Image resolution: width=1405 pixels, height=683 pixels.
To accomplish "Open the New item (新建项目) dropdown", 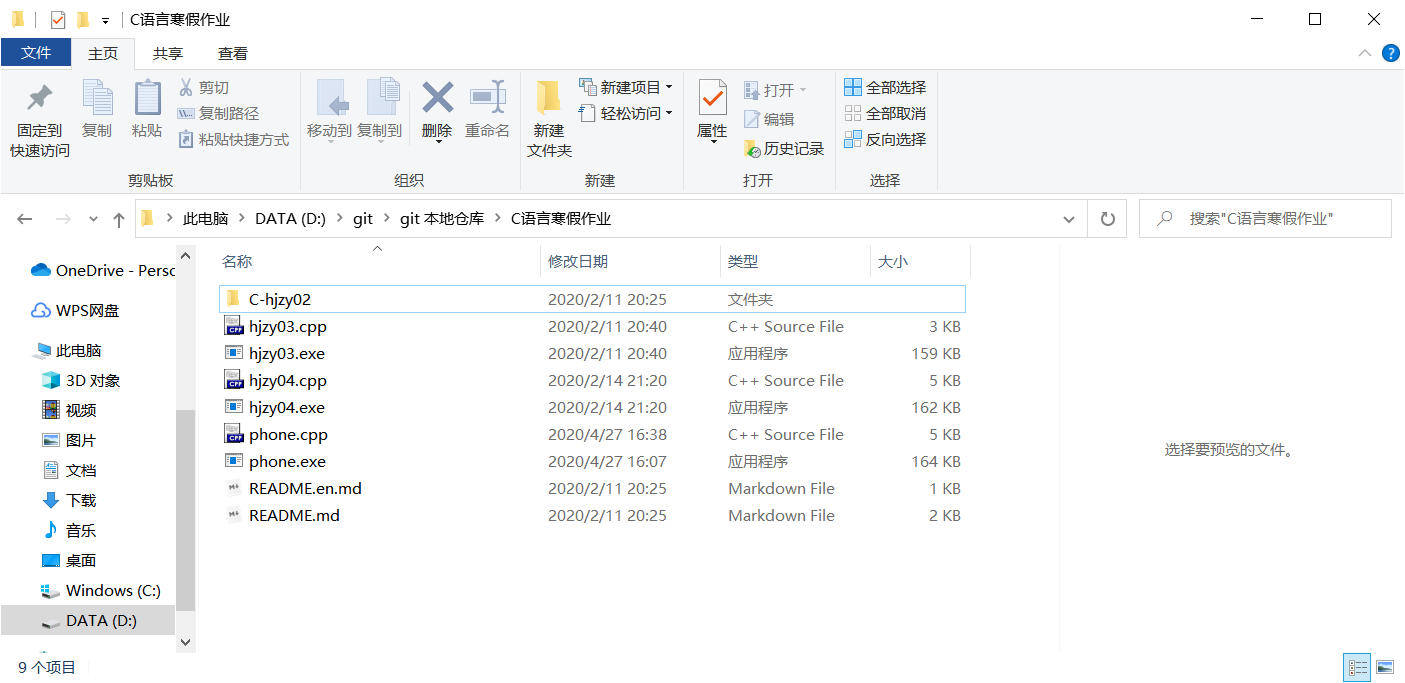I will (625, 88).
